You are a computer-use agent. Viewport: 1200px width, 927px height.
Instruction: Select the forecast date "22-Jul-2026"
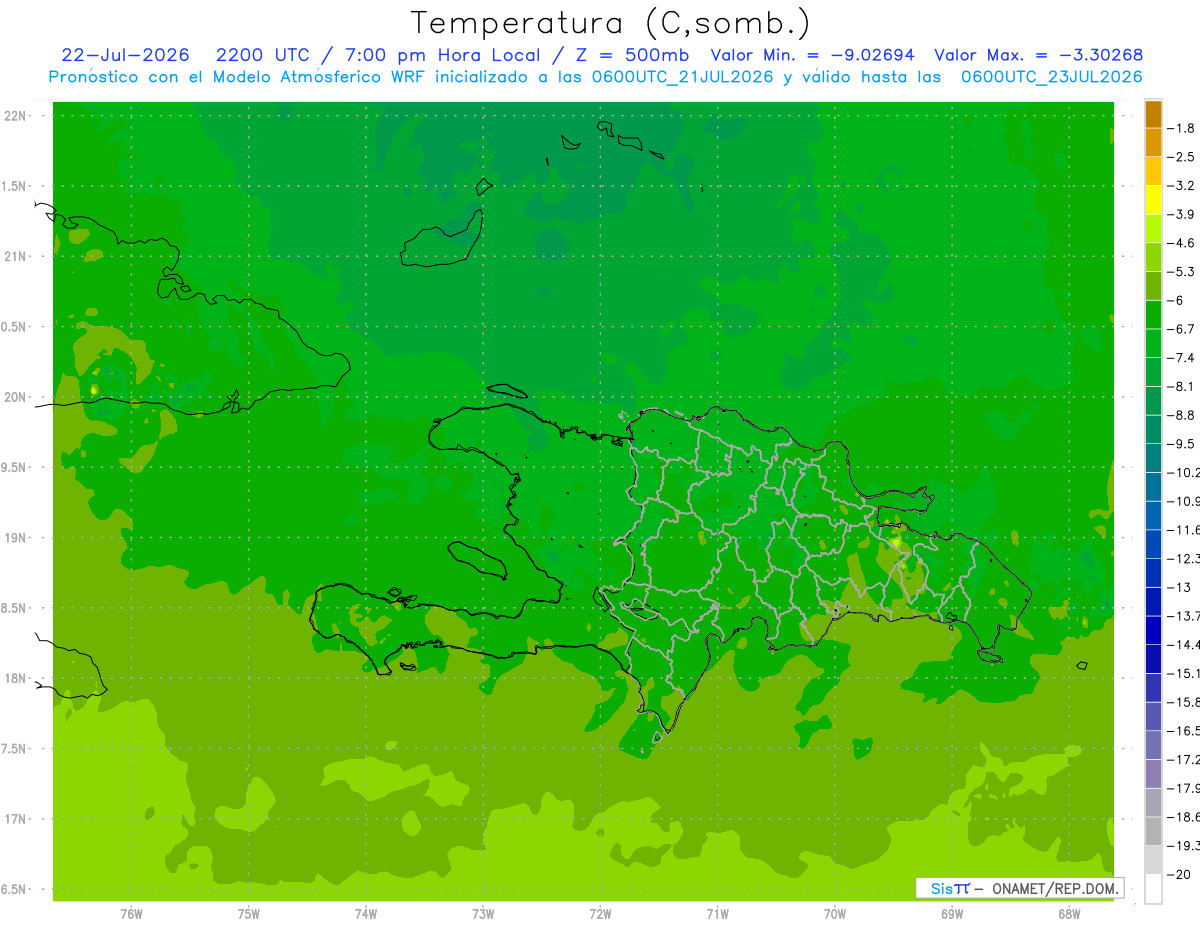click(x=125, y=55)
